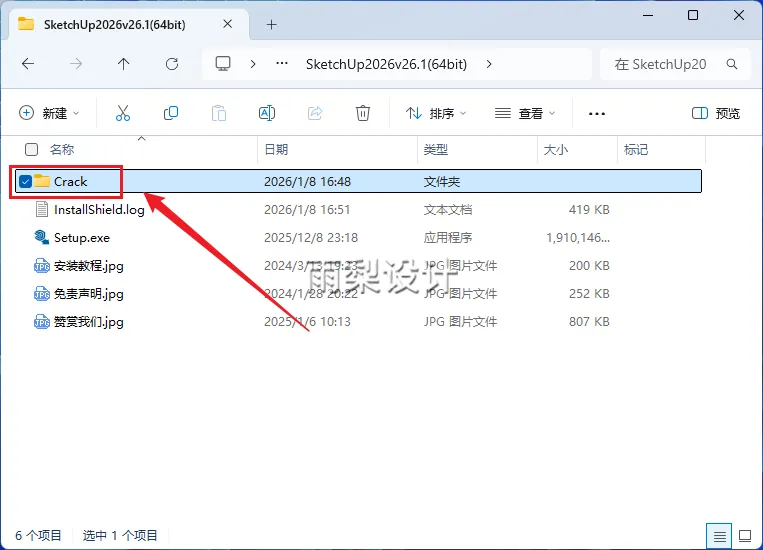Sort by 标记 column header
763x550 pixels.
(636, 149)
